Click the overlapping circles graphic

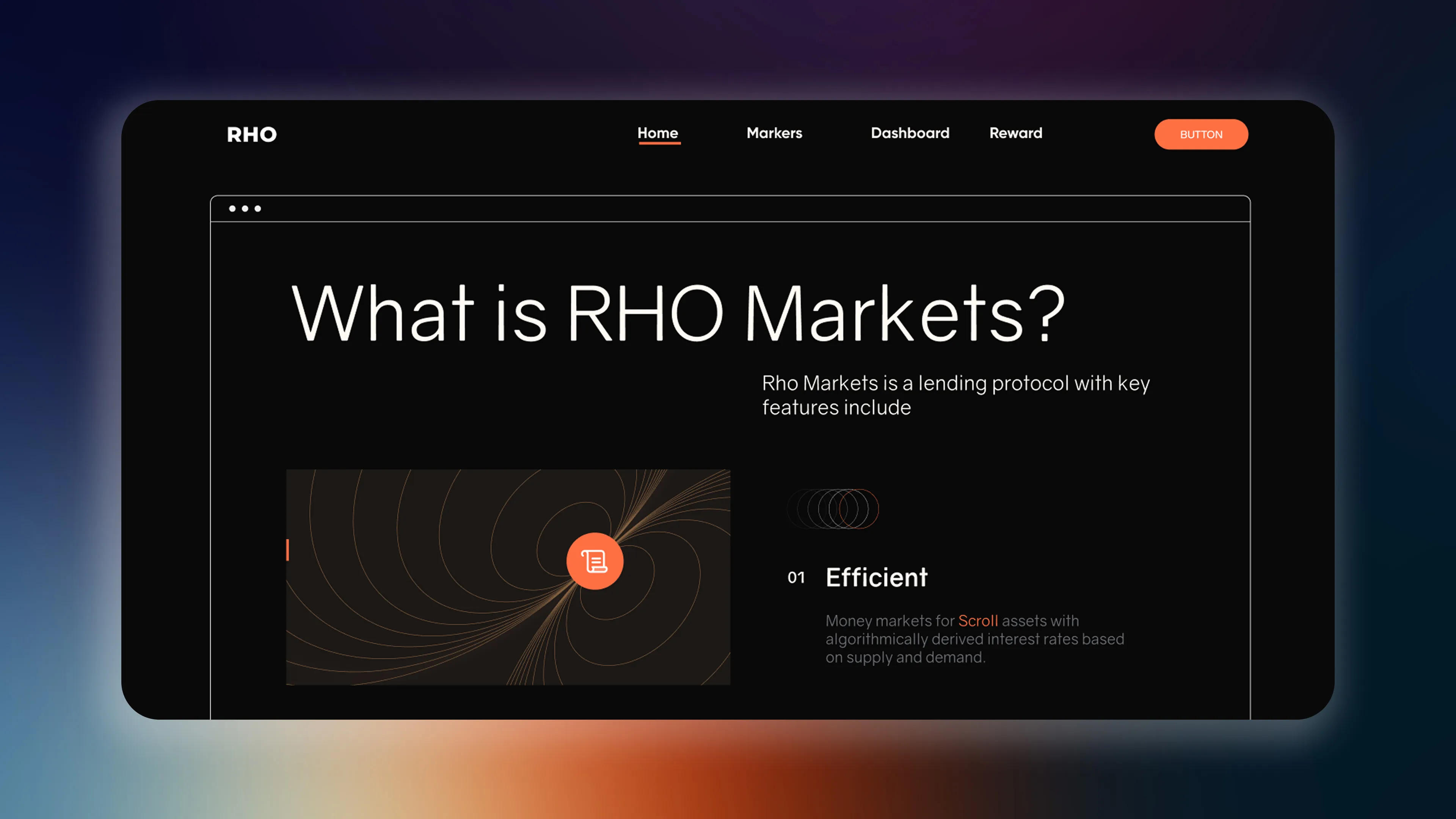(833, 509)
